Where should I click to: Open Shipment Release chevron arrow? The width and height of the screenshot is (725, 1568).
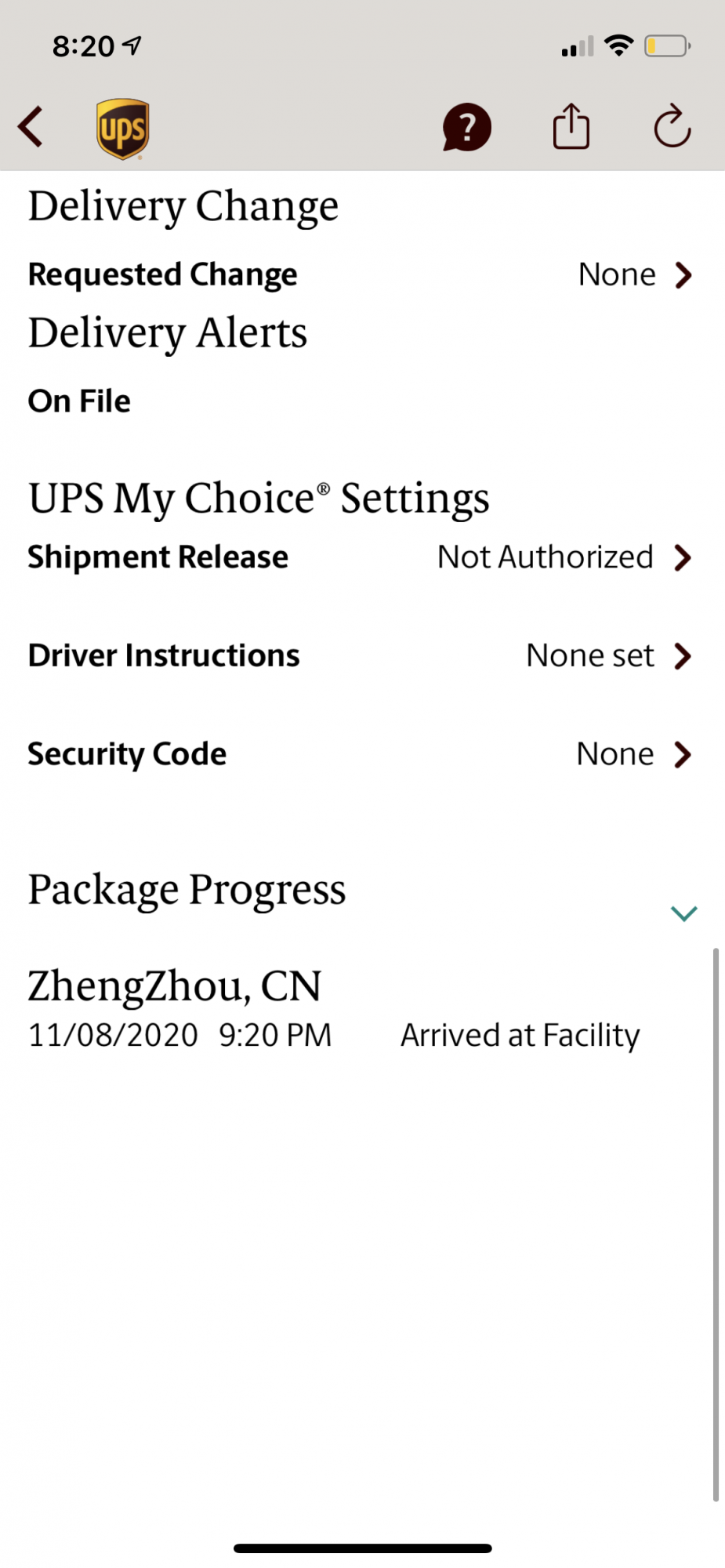pyautogui.click(x=683, y=557)
